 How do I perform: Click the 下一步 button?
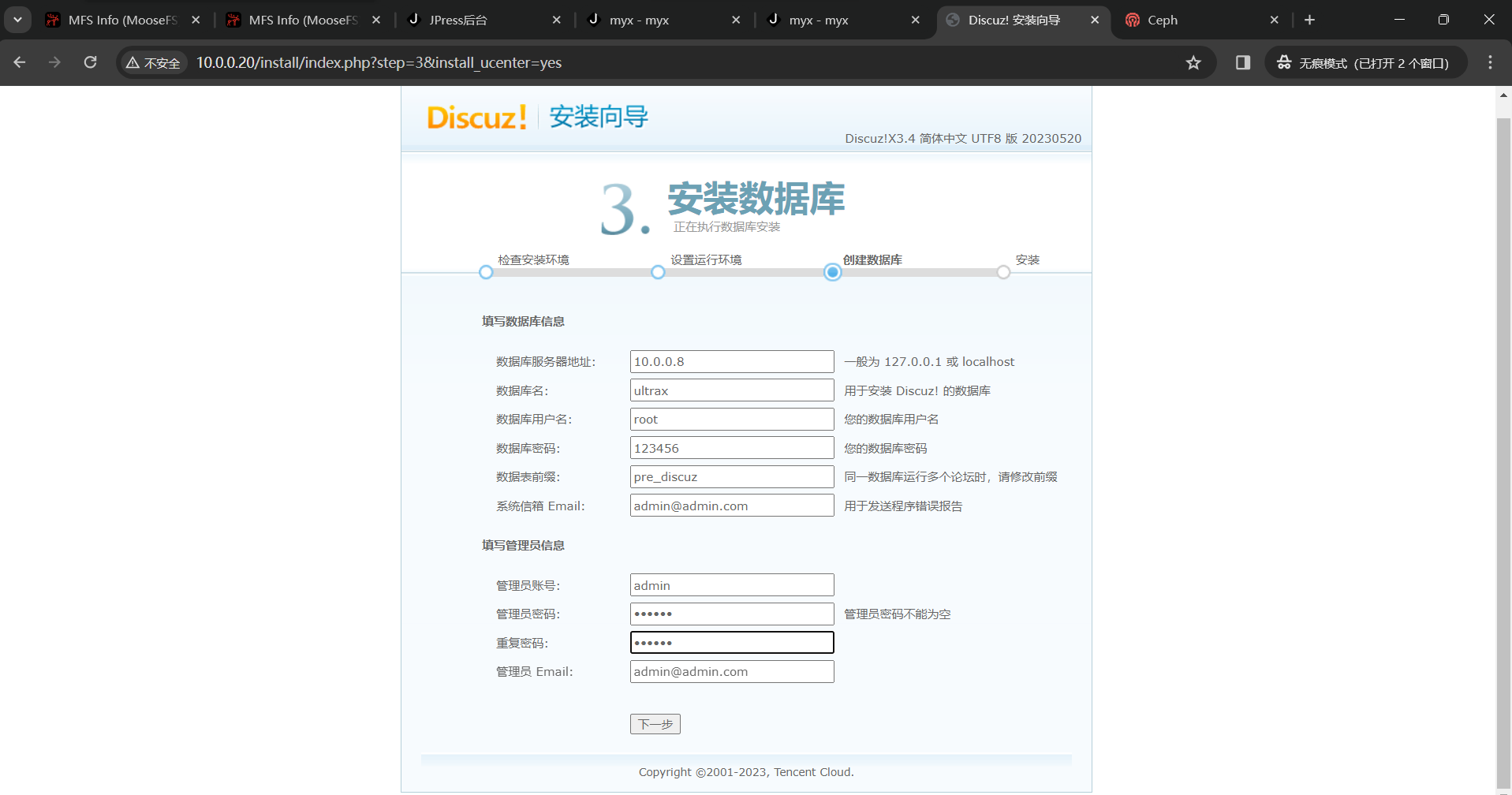(655, 724)
